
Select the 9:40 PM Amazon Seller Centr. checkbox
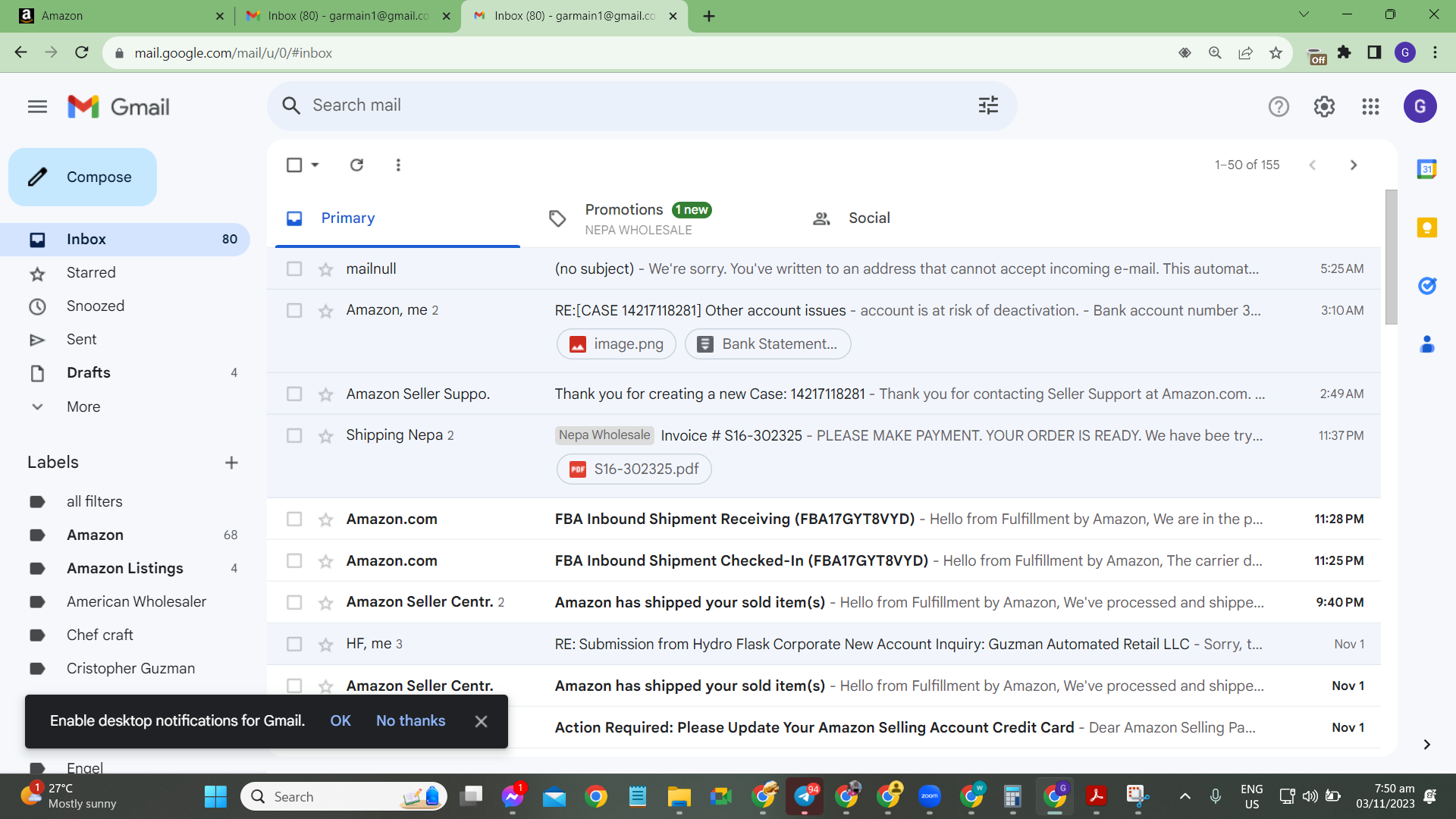point(294,602)
